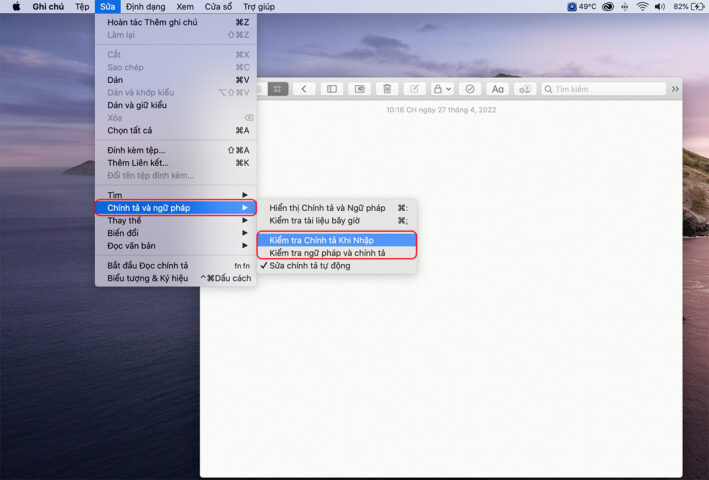Click the back arrow in Notes toolbar
This screenshot has width=709, height=480.
[304, 89]
